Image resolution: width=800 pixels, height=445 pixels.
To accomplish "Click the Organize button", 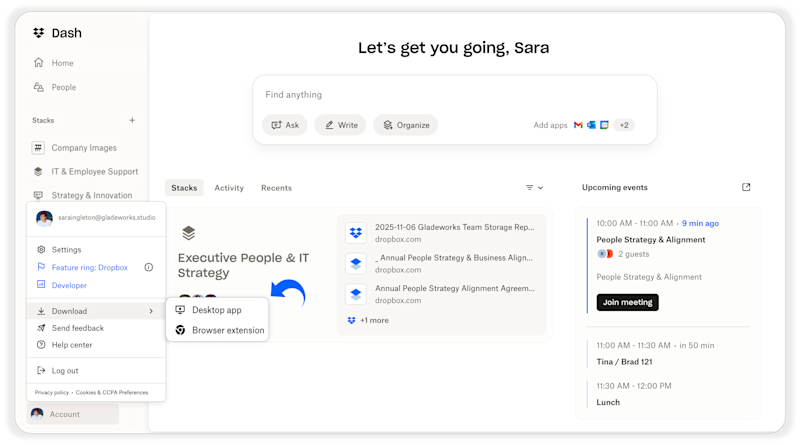I will pyautogui.click(x=406, y=125).
